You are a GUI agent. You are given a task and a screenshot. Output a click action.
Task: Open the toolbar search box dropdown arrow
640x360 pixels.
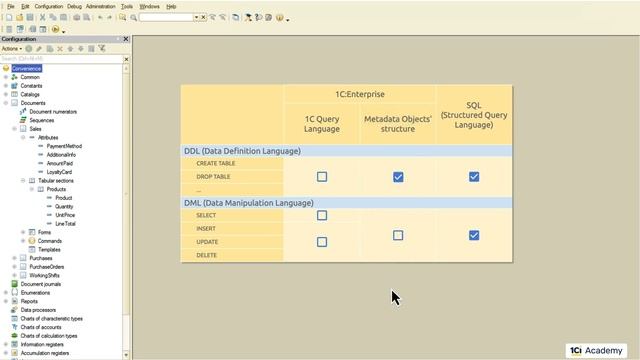pyautogui.click(x=196, y=18)
